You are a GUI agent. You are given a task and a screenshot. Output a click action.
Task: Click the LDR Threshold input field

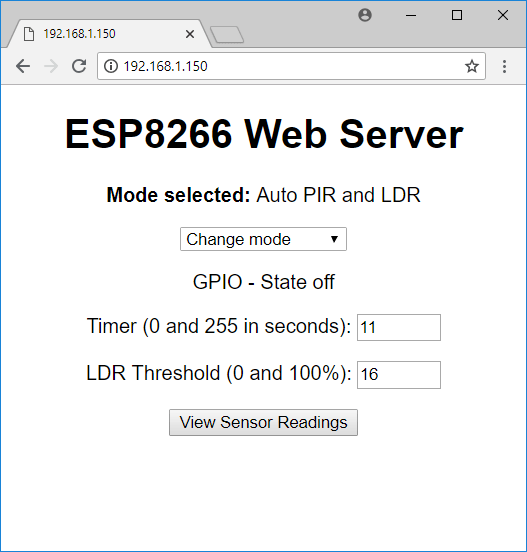(x=399, y=375)
